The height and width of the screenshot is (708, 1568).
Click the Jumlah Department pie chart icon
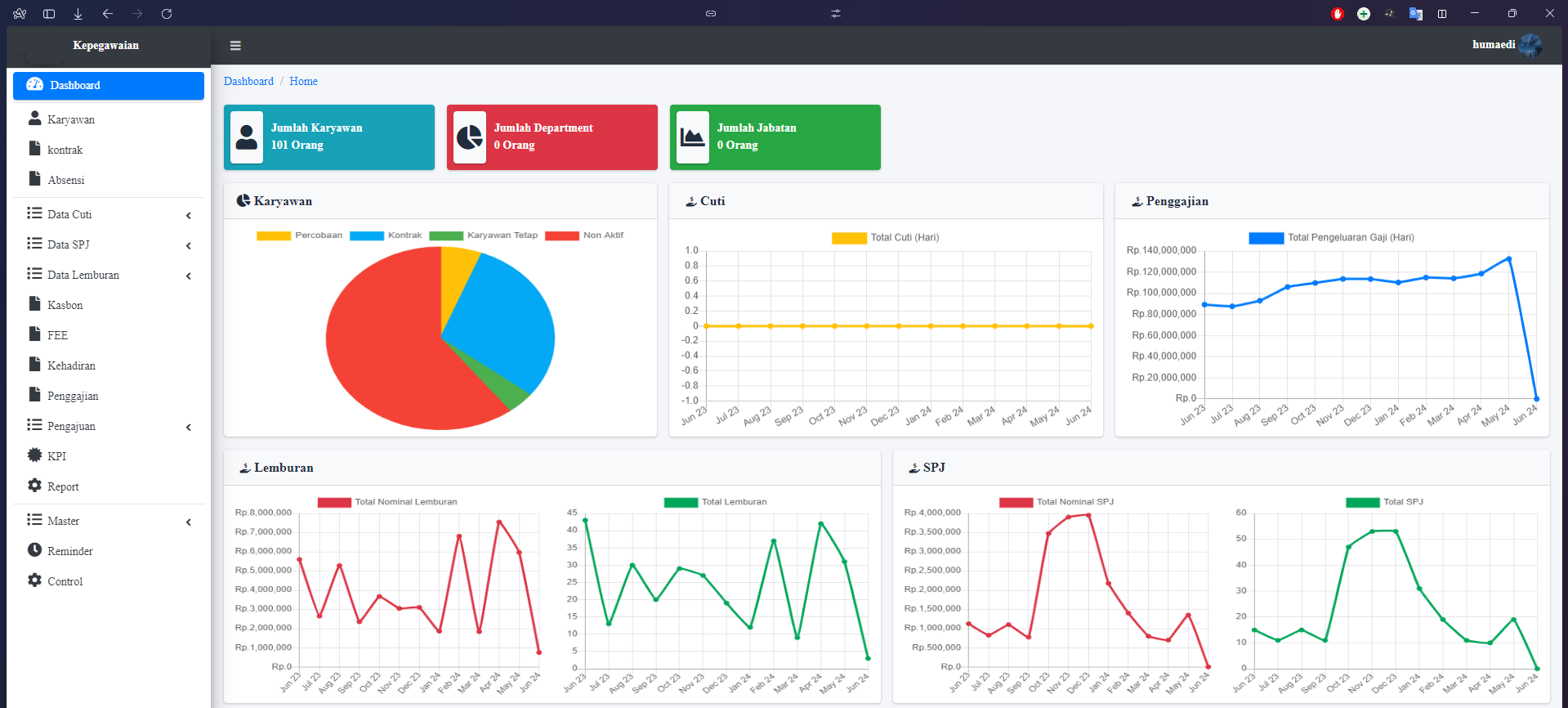(x=470, y=137)
